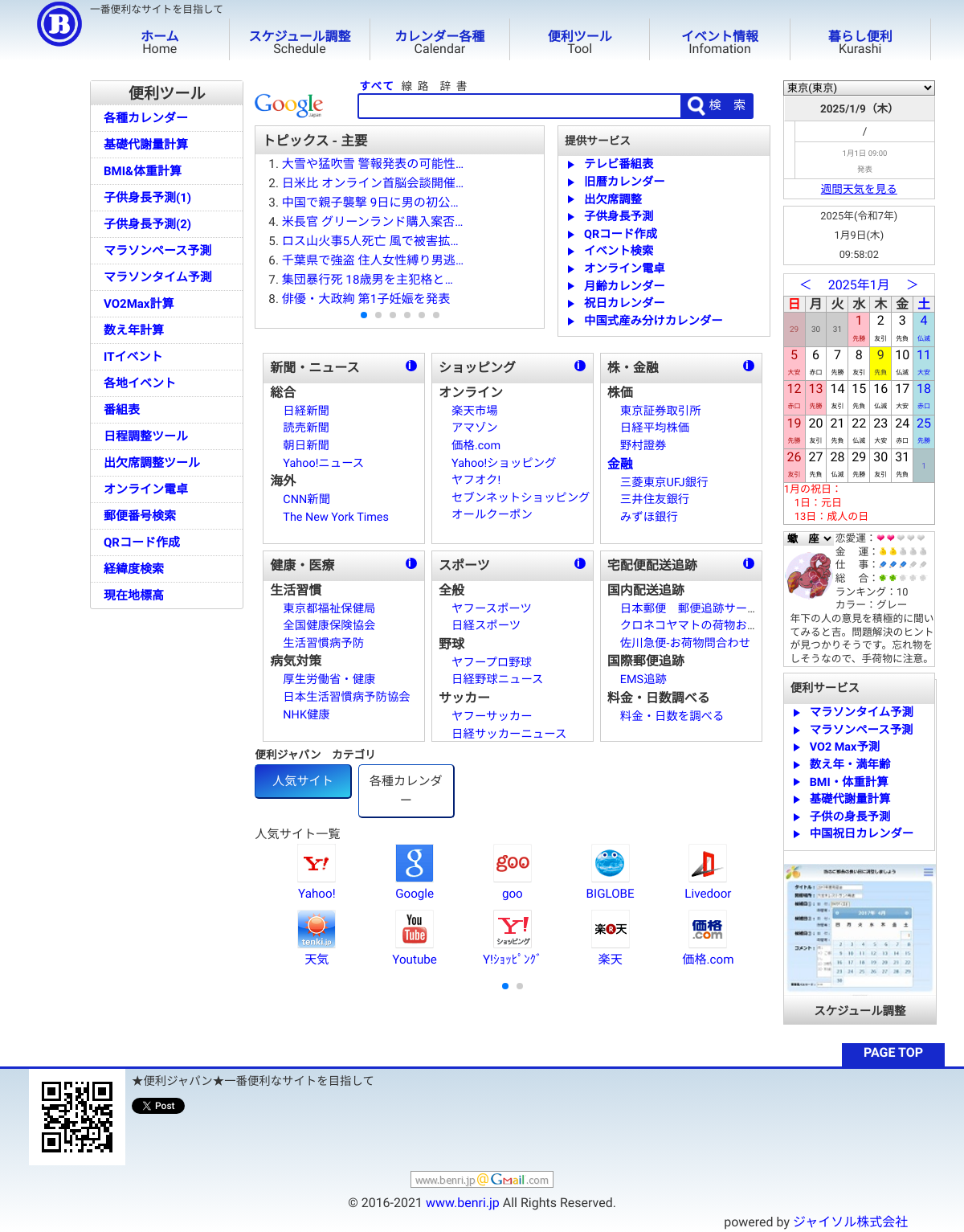
Task: Open the Livedoor site icon
Action: (x=708, y=863)
